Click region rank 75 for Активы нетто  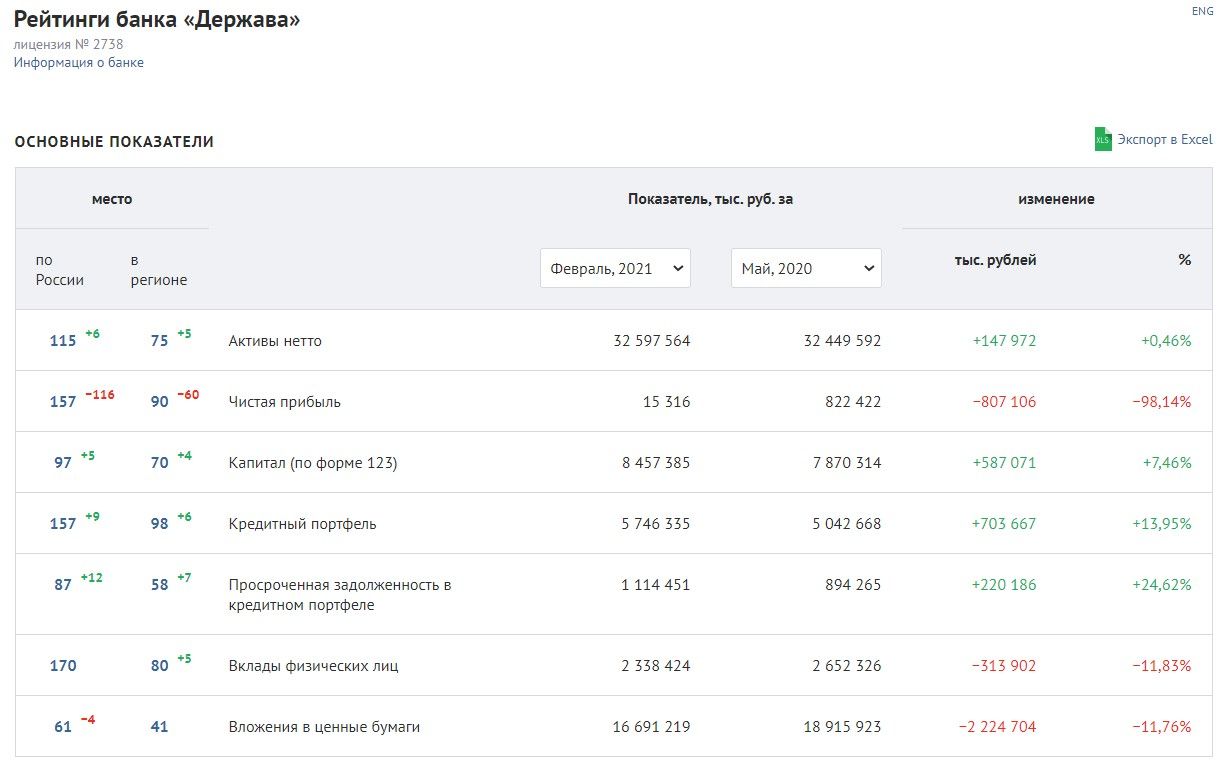[x=159, y=341]
